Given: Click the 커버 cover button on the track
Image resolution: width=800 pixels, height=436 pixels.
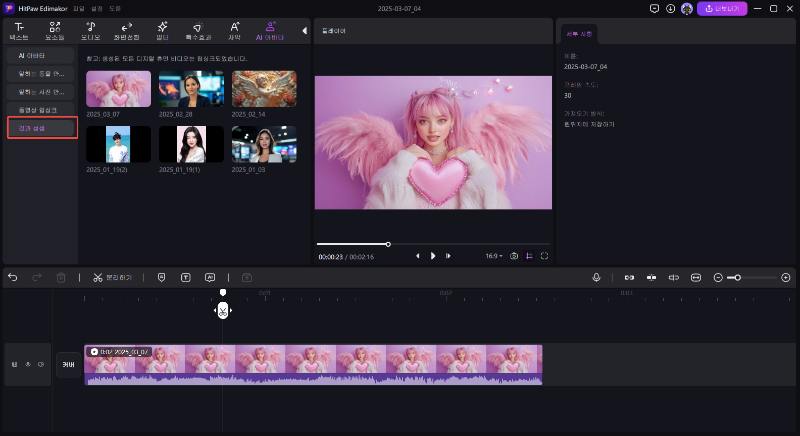Looking at the screenshot, I should (68, 365).
